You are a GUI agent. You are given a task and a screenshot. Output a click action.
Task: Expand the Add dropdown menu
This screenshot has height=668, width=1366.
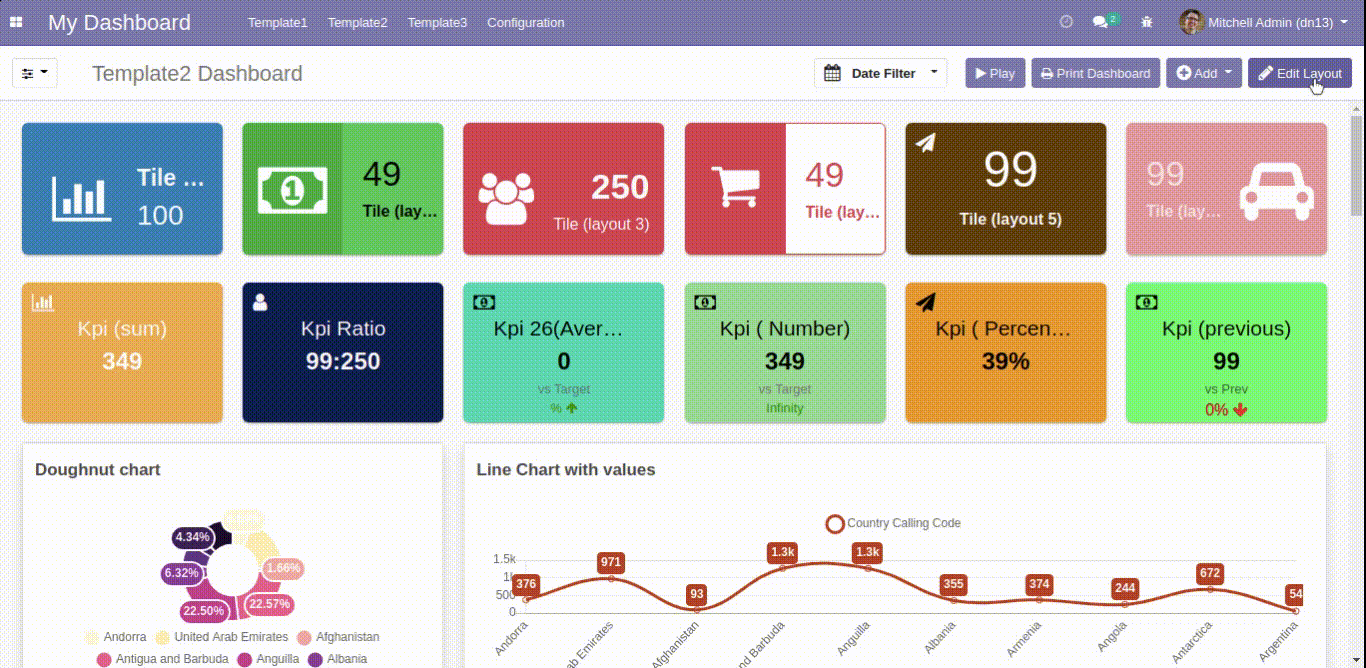pos(1203,73)
